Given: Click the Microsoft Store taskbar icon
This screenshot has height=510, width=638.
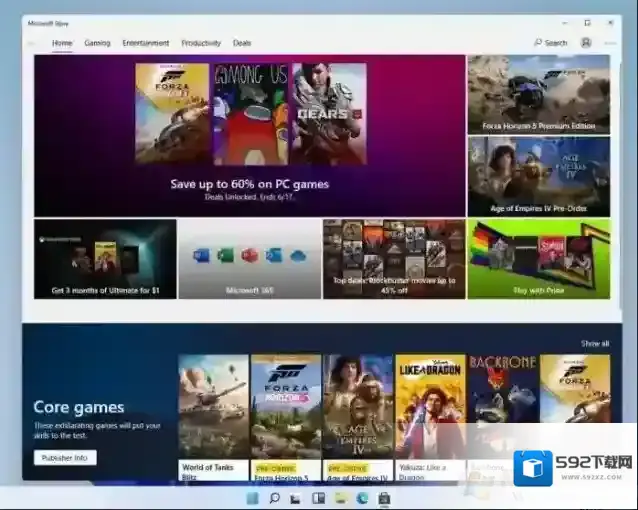Looking at the screenshot, I should tap(384, 498).
